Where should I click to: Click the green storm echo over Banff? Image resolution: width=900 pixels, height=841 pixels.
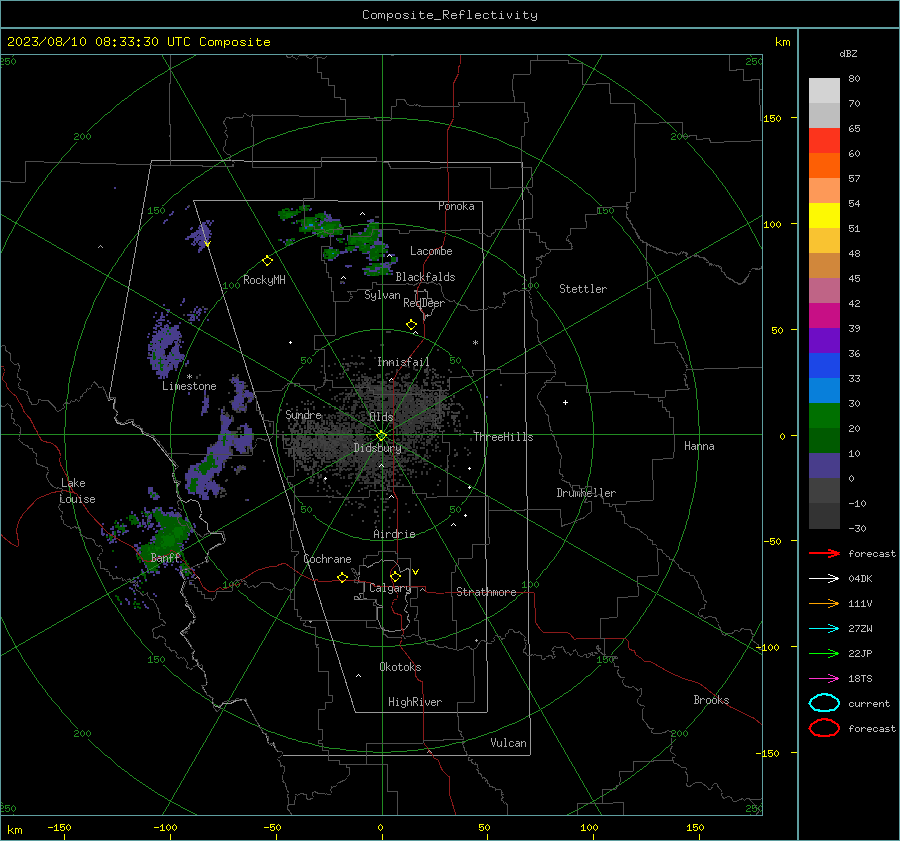[166, 538]
